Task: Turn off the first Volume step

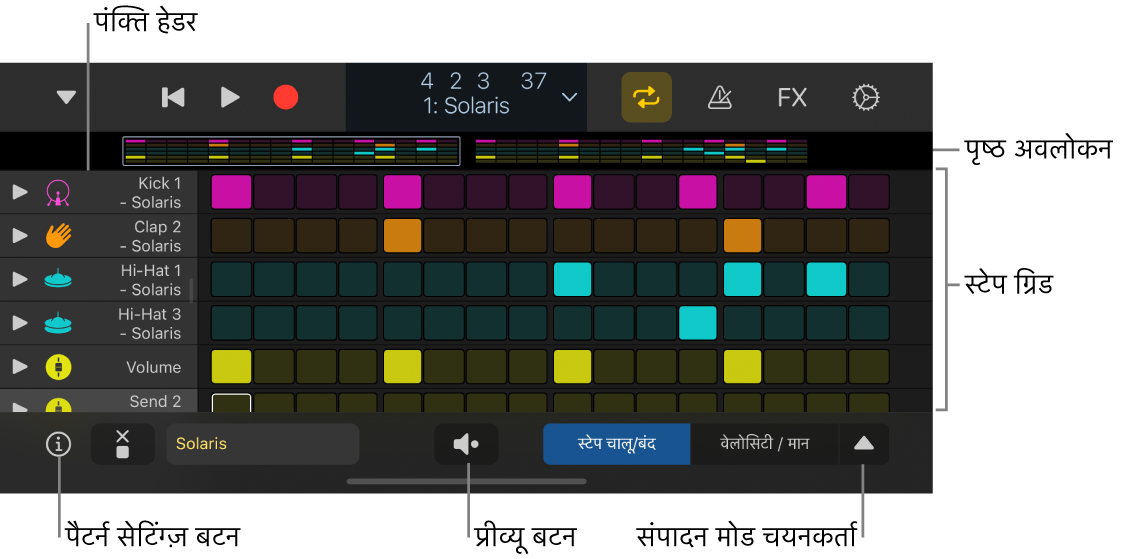Action: tap(232, 366)
